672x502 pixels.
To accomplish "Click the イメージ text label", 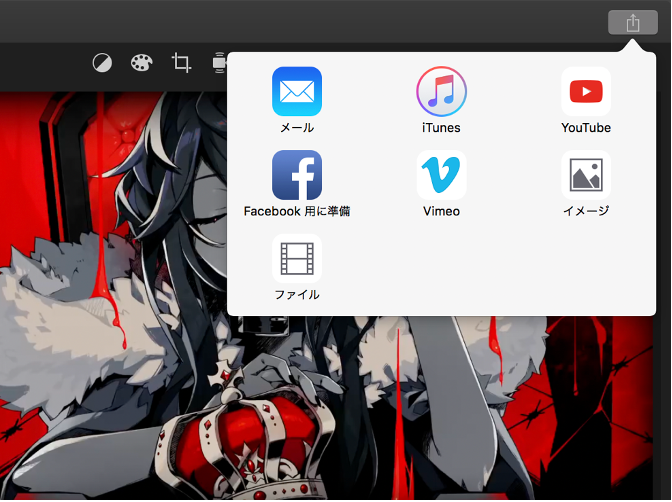I will [586, 211].
